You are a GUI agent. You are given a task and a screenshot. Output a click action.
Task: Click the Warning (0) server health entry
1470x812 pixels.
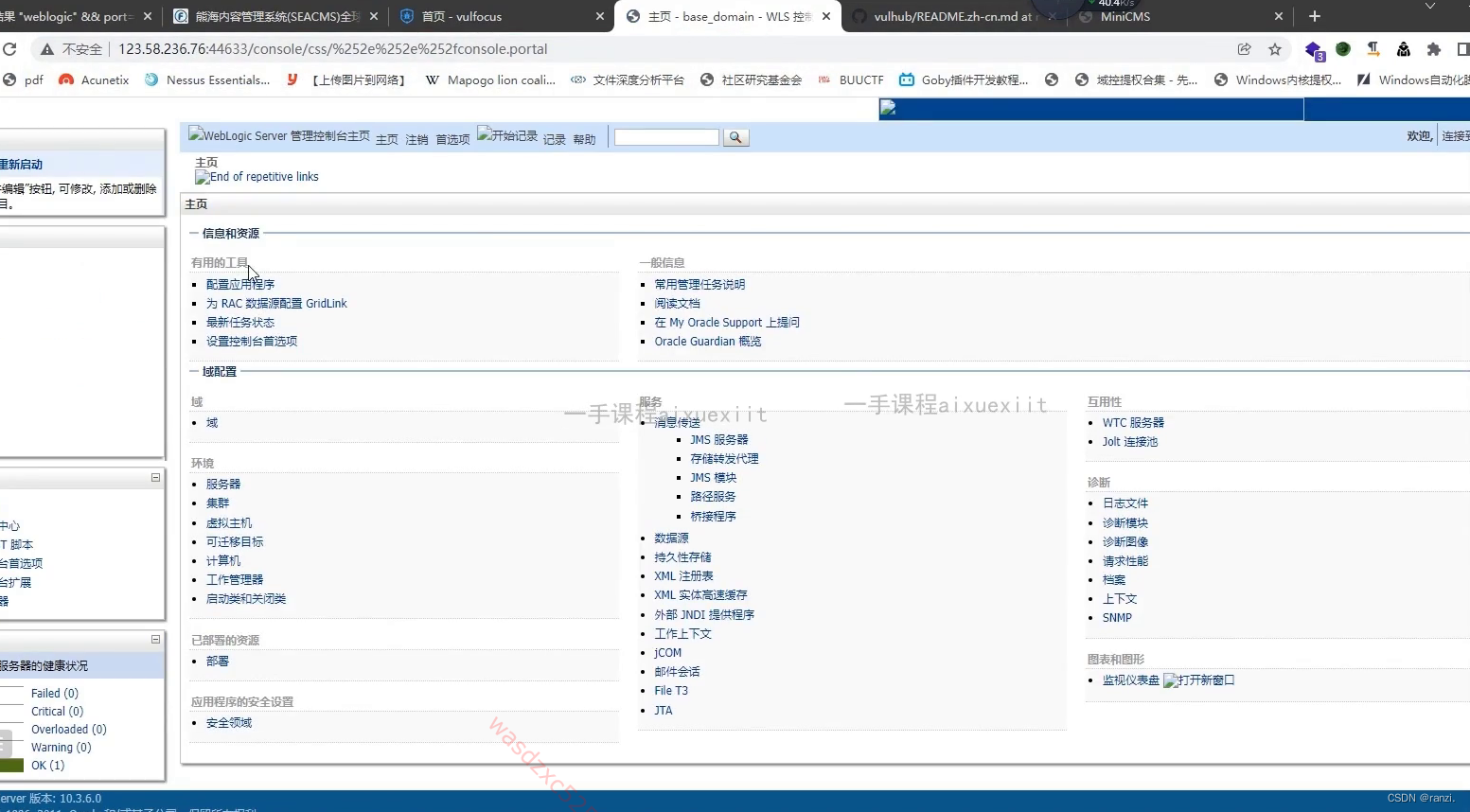coord(62,748)
